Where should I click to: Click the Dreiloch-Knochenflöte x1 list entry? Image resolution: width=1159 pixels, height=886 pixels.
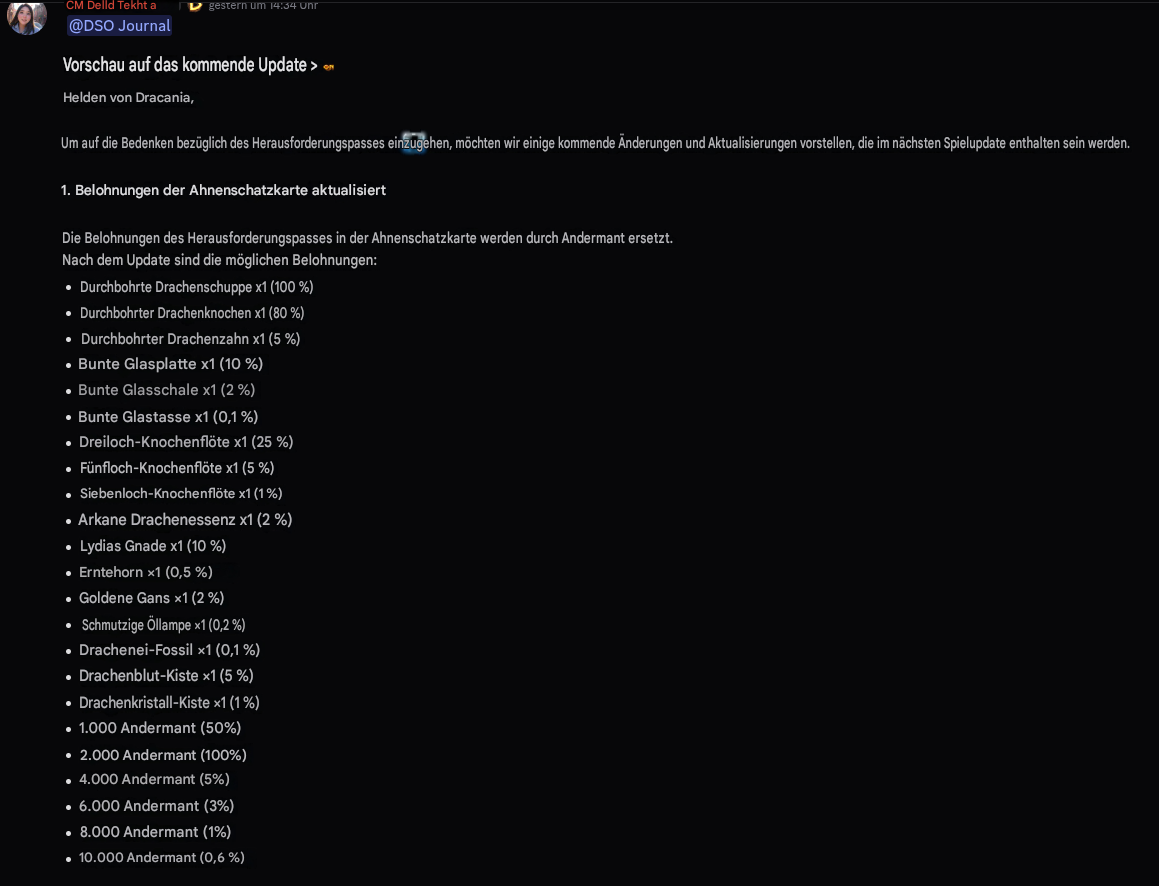186,442
